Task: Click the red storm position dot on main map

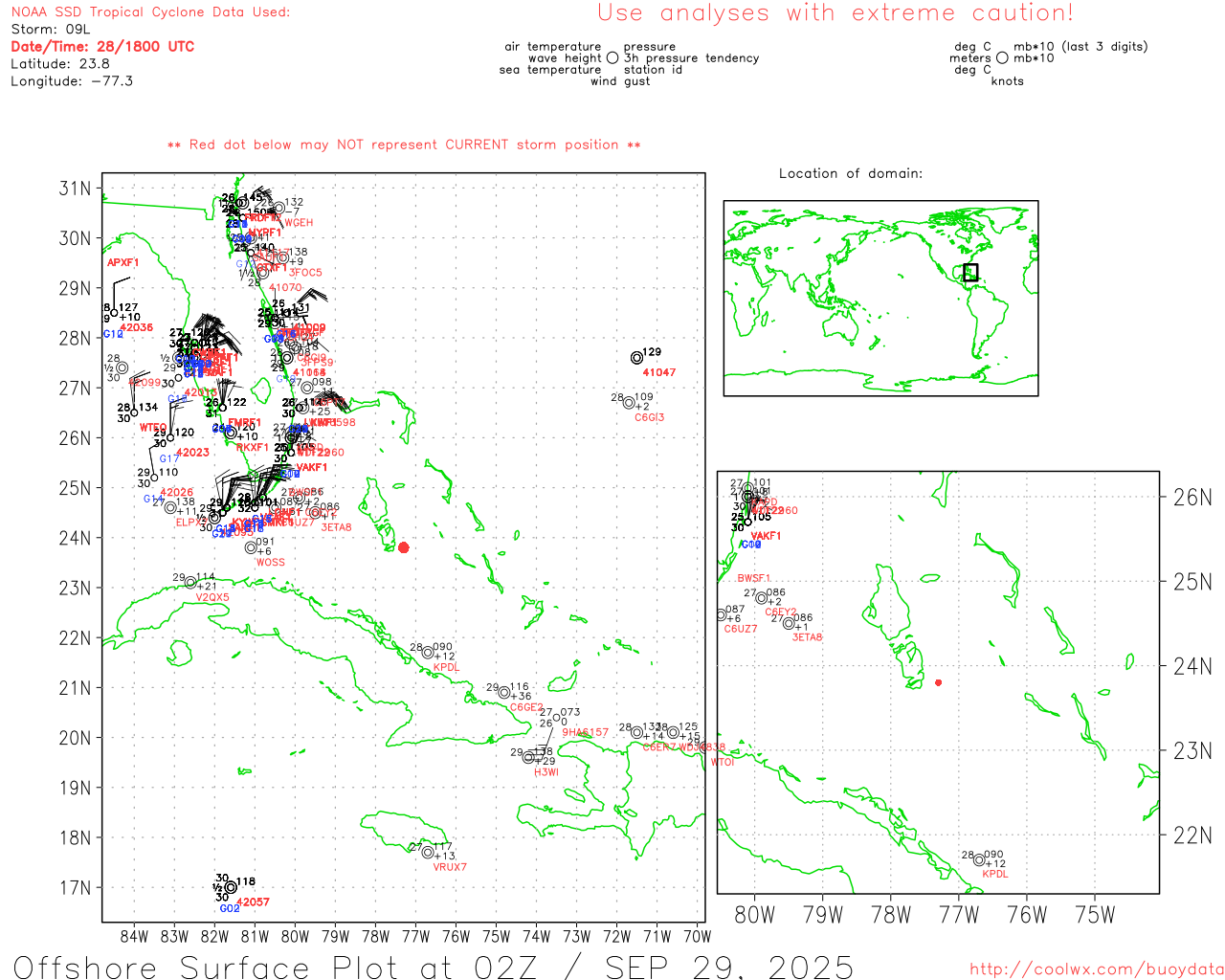Action: [403, 547]
